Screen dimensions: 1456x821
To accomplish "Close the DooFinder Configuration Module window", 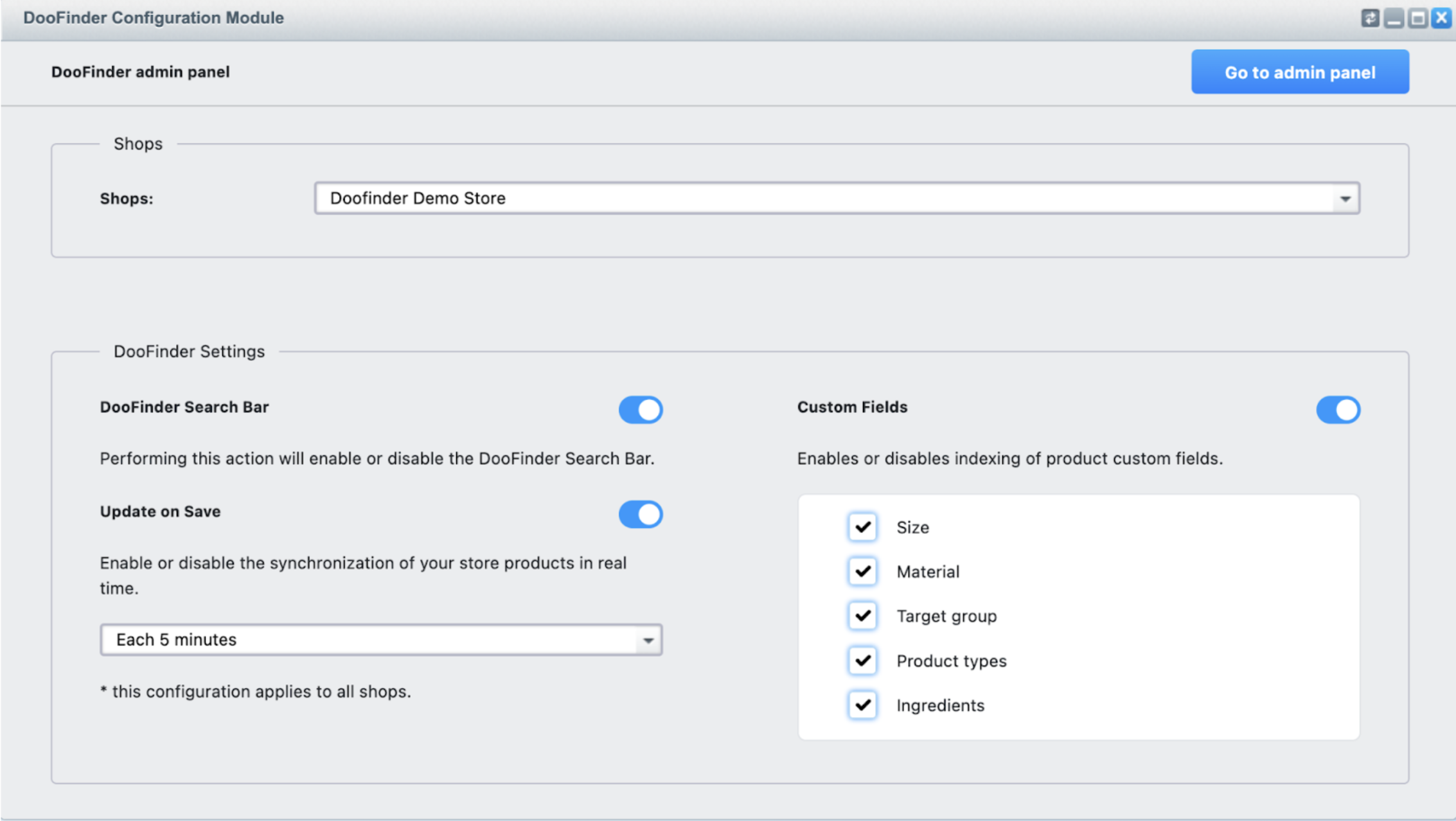I will click(x=1441, y=18).
